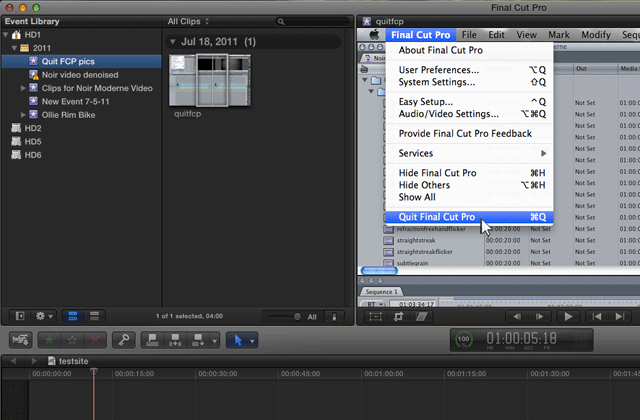Click the "1 of 1 selected, 04:00" status
Screen dimensions: 640x420
coord(189,316)
